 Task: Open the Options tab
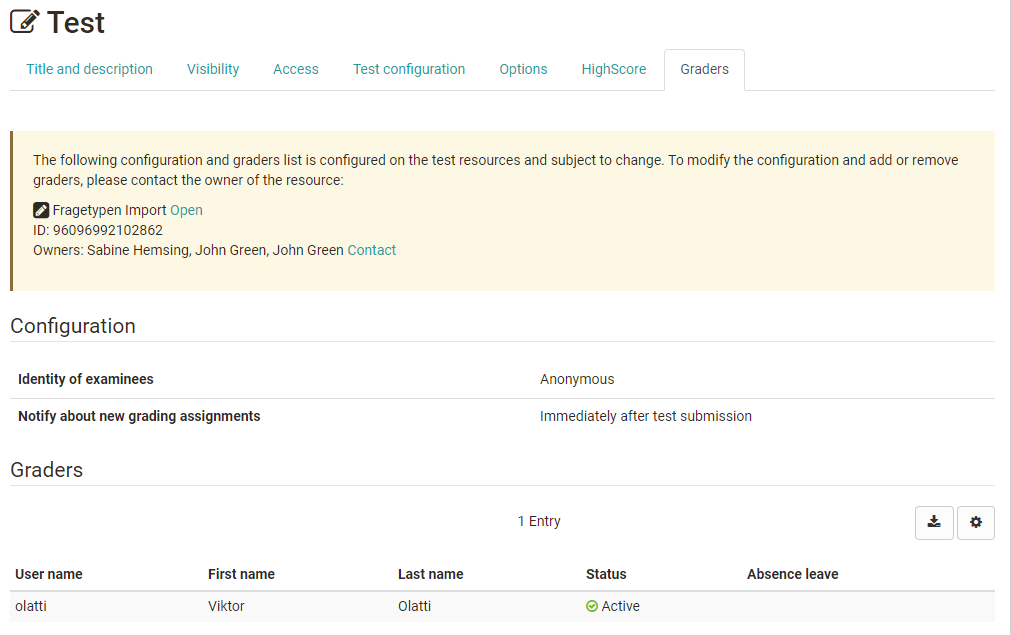523,69
